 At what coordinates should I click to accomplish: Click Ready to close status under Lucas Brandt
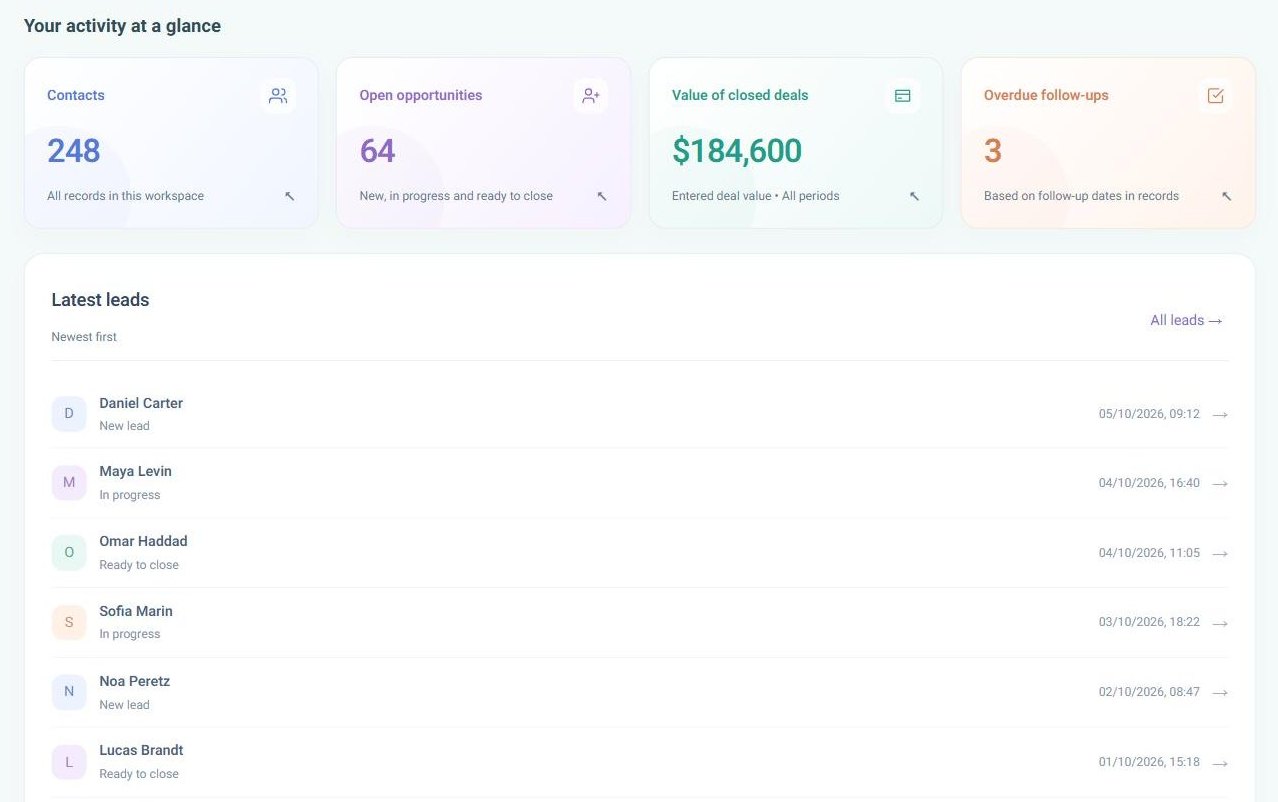(x=139, y=774)
